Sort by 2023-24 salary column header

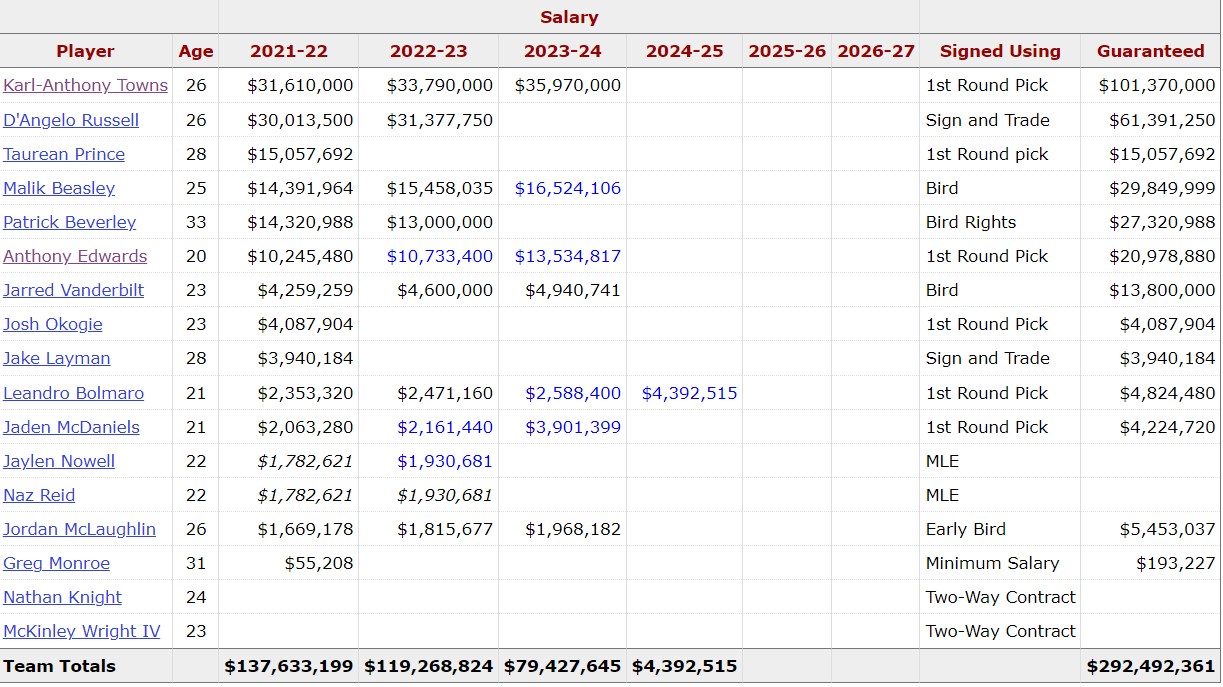click(563, 51)
